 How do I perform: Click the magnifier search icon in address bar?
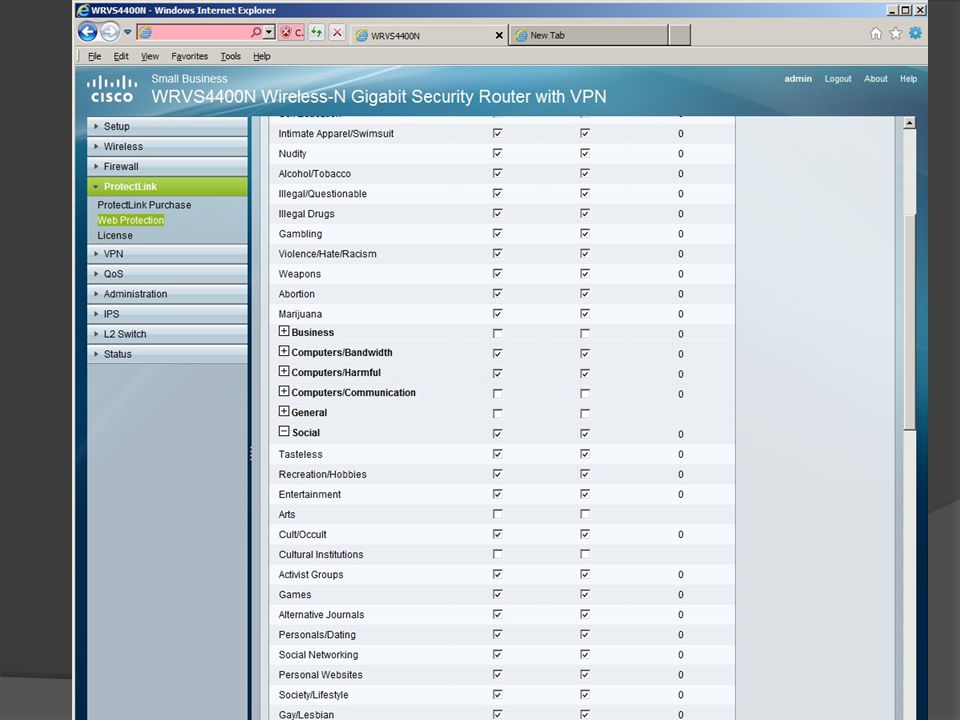tap(256, 32)
